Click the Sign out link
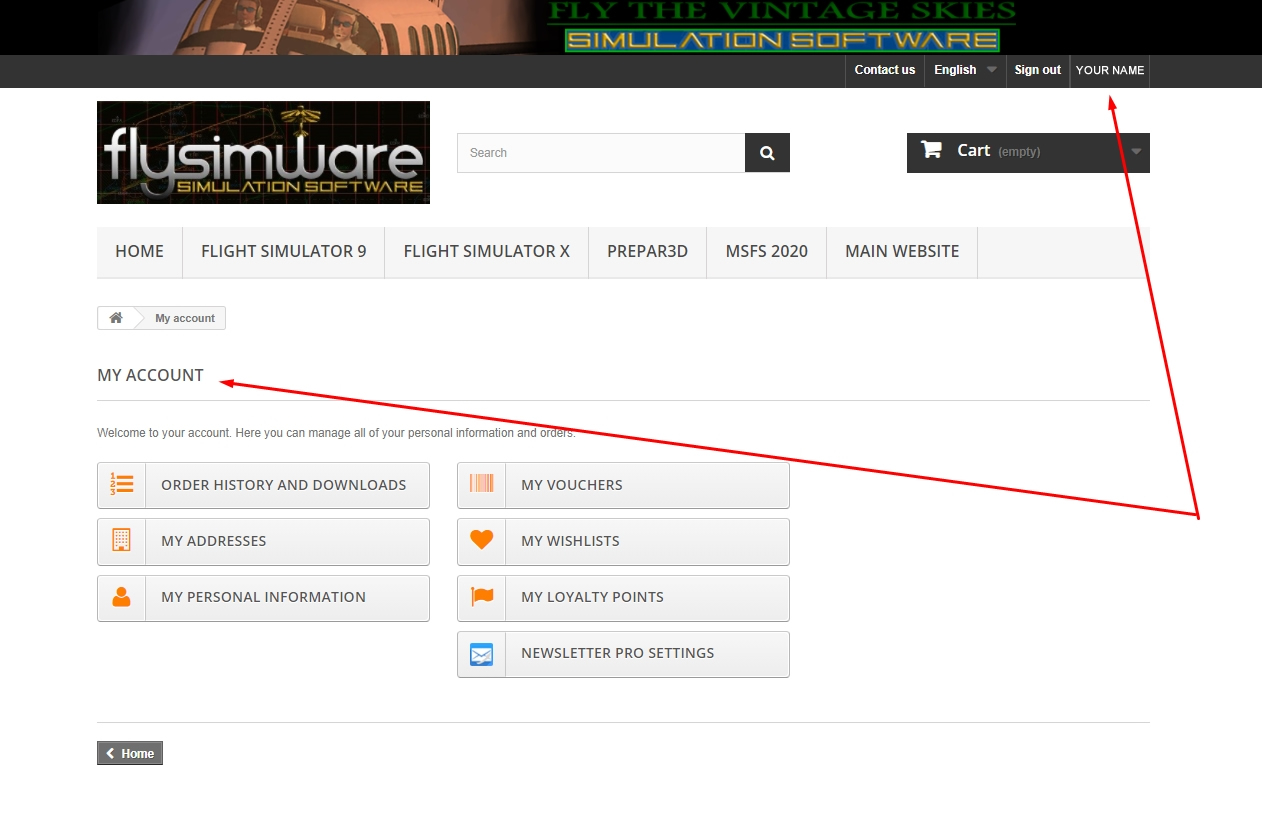 [x=1037, y=70]
